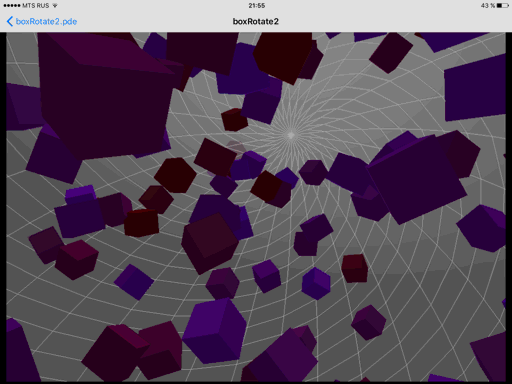Tap the 43 % battery percentage
This screenshot has height=384, width=512.
tap(487, 6)
